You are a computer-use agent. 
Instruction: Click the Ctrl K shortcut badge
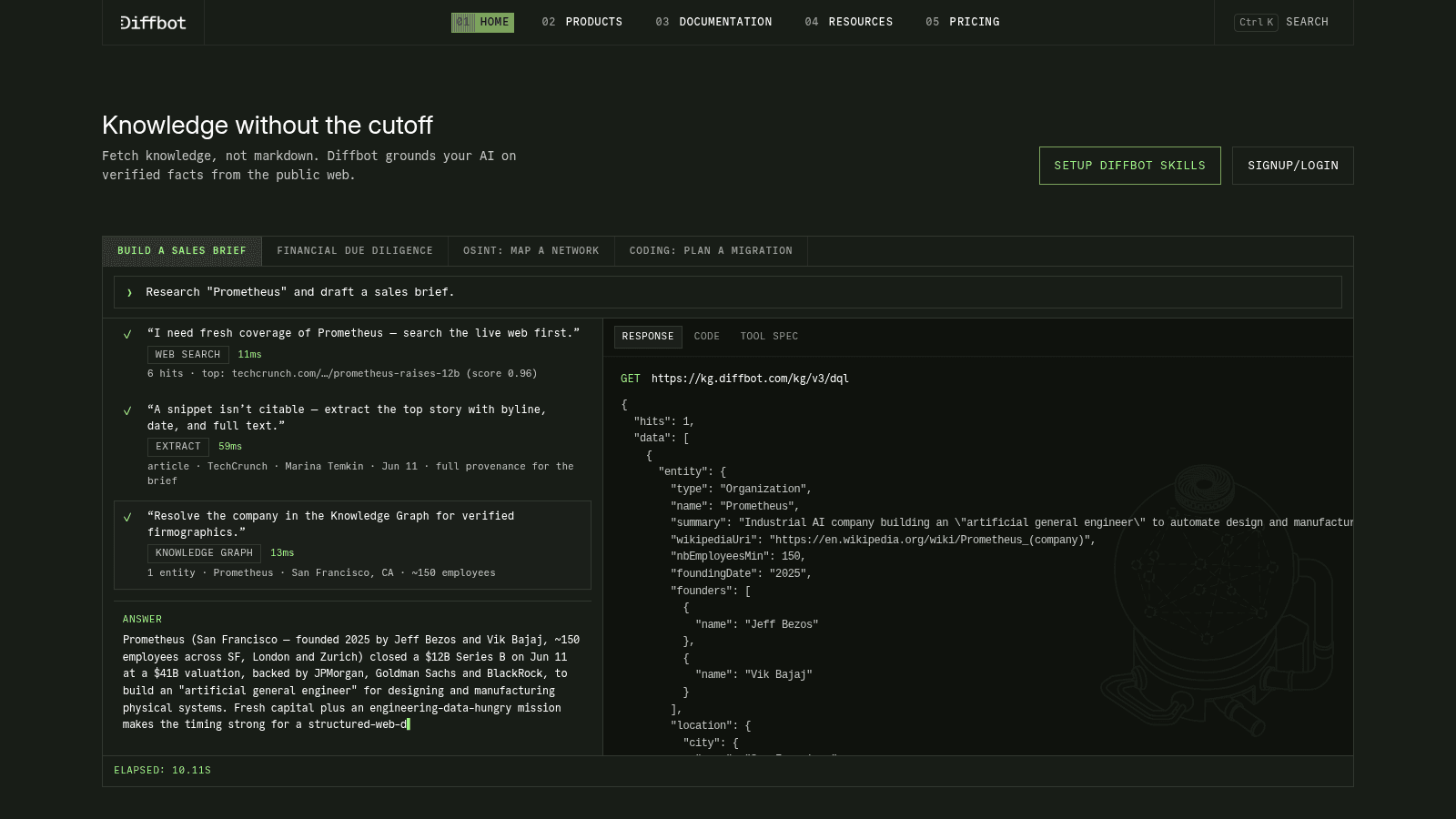[x=1256, y=22]
